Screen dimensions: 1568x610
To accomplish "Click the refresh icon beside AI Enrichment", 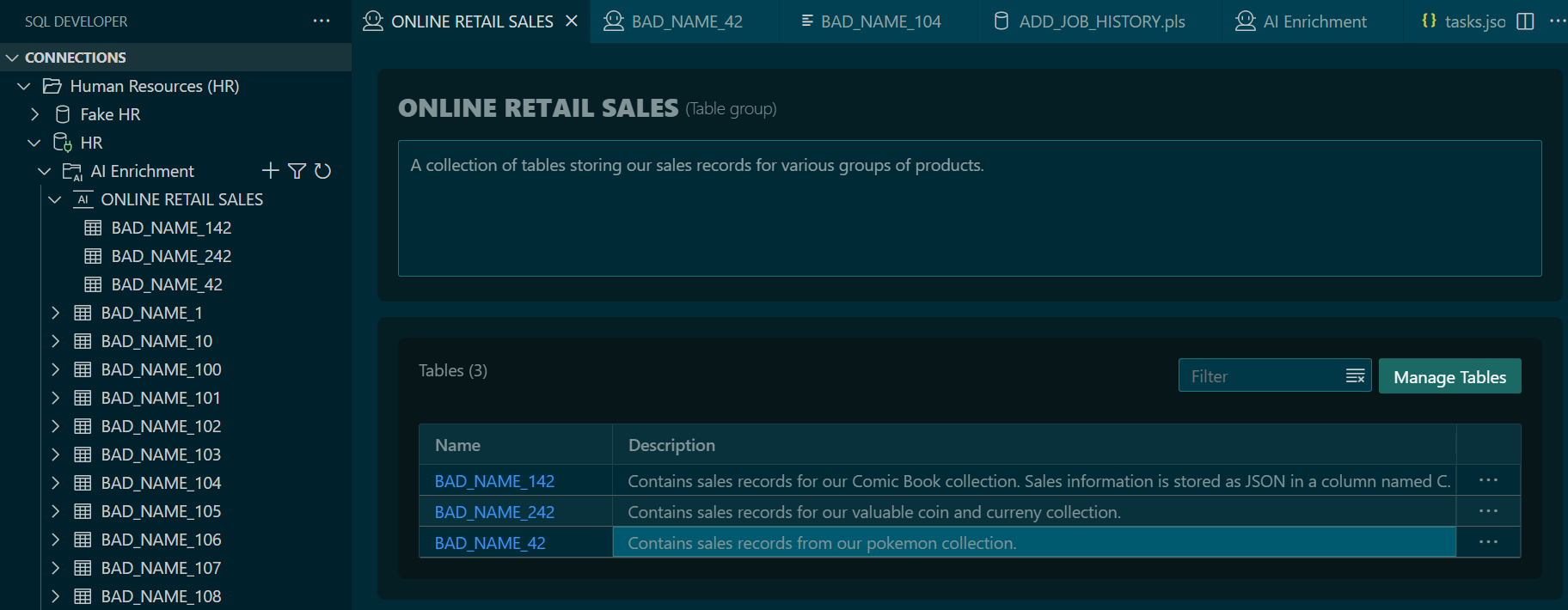I will [323, 171].
